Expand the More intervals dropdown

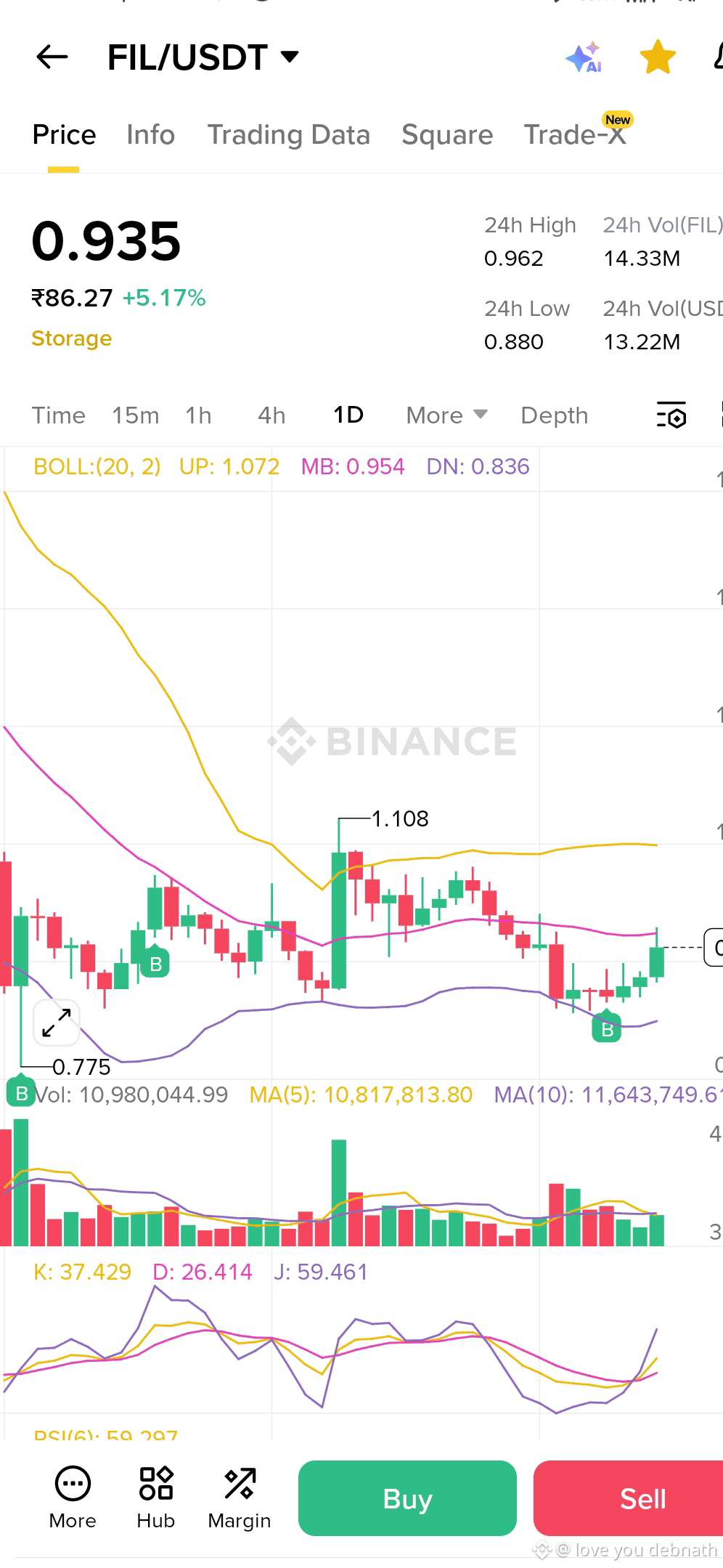click(x=446, y=415)
